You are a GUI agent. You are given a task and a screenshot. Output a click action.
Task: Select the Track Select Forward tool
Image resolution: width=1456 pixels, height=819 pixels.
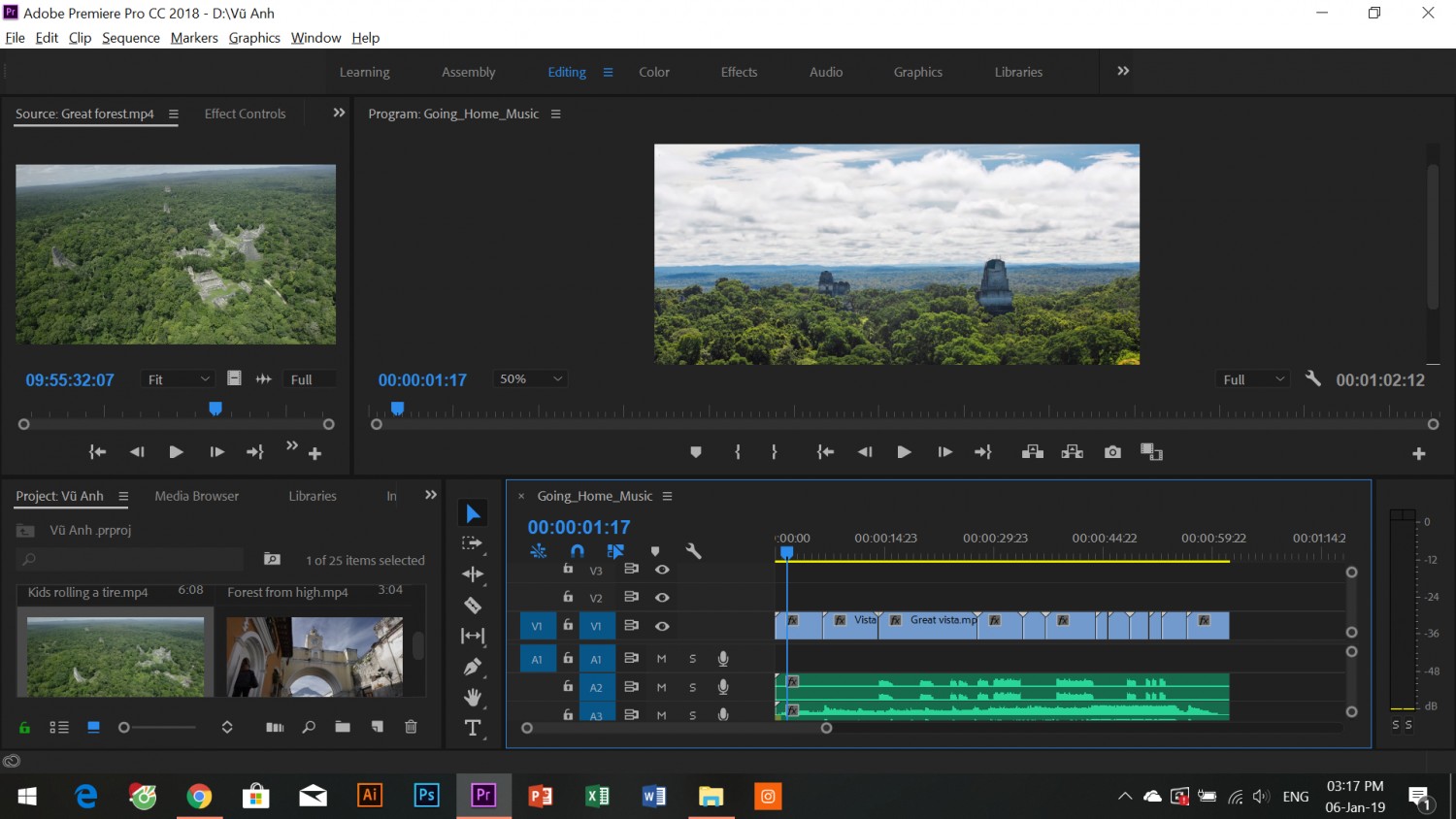pos(473,543)
